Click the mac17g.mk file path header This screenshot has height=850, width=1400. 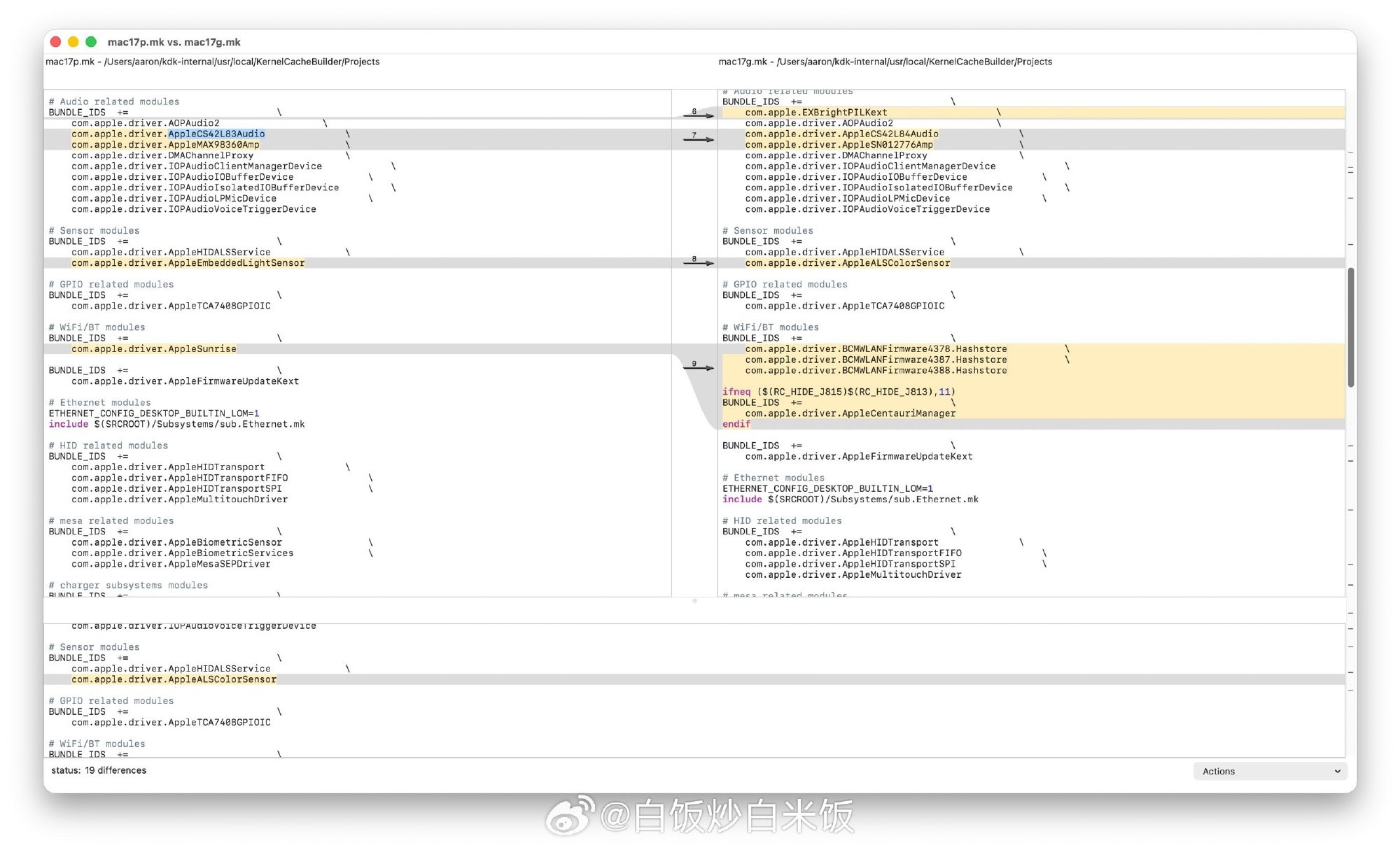tap(885, 62)
